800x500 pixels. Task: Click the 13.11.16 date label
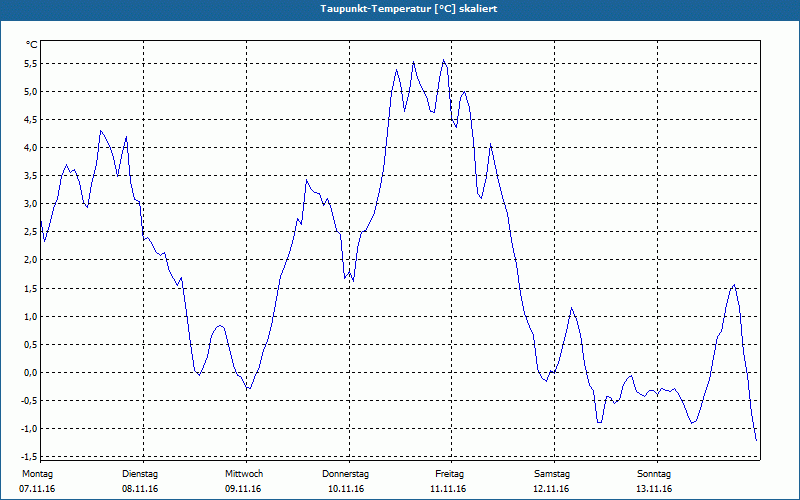(x=654, y=489)
